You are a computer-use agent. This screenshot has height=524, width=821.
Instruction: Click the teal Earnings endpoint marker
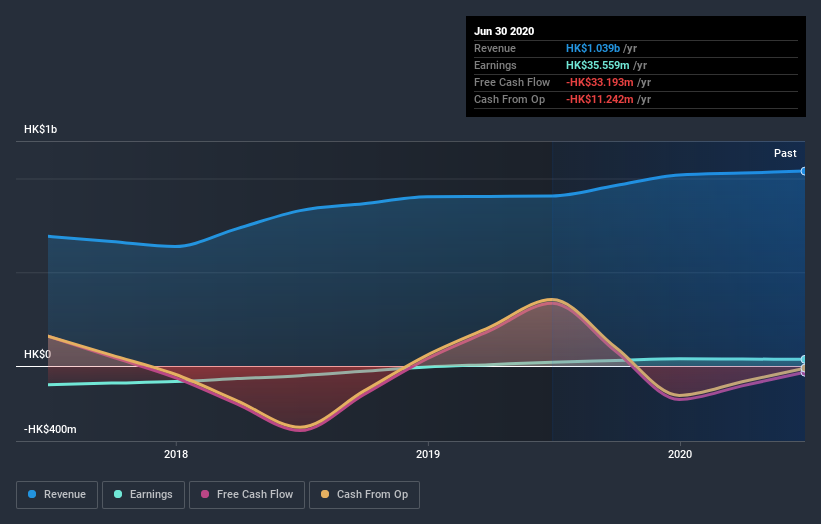coord(804,359)
